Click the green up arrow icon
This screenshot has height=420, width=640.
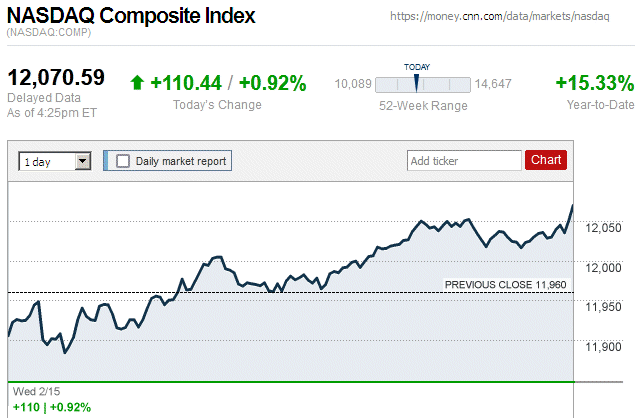(x=138, y=84)
